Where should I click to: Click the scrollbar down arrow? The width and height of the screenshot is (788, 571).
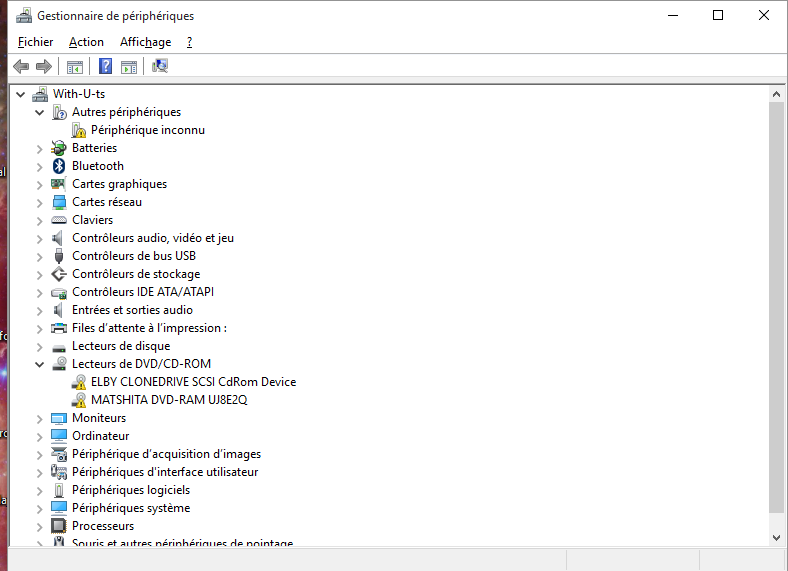777,537
